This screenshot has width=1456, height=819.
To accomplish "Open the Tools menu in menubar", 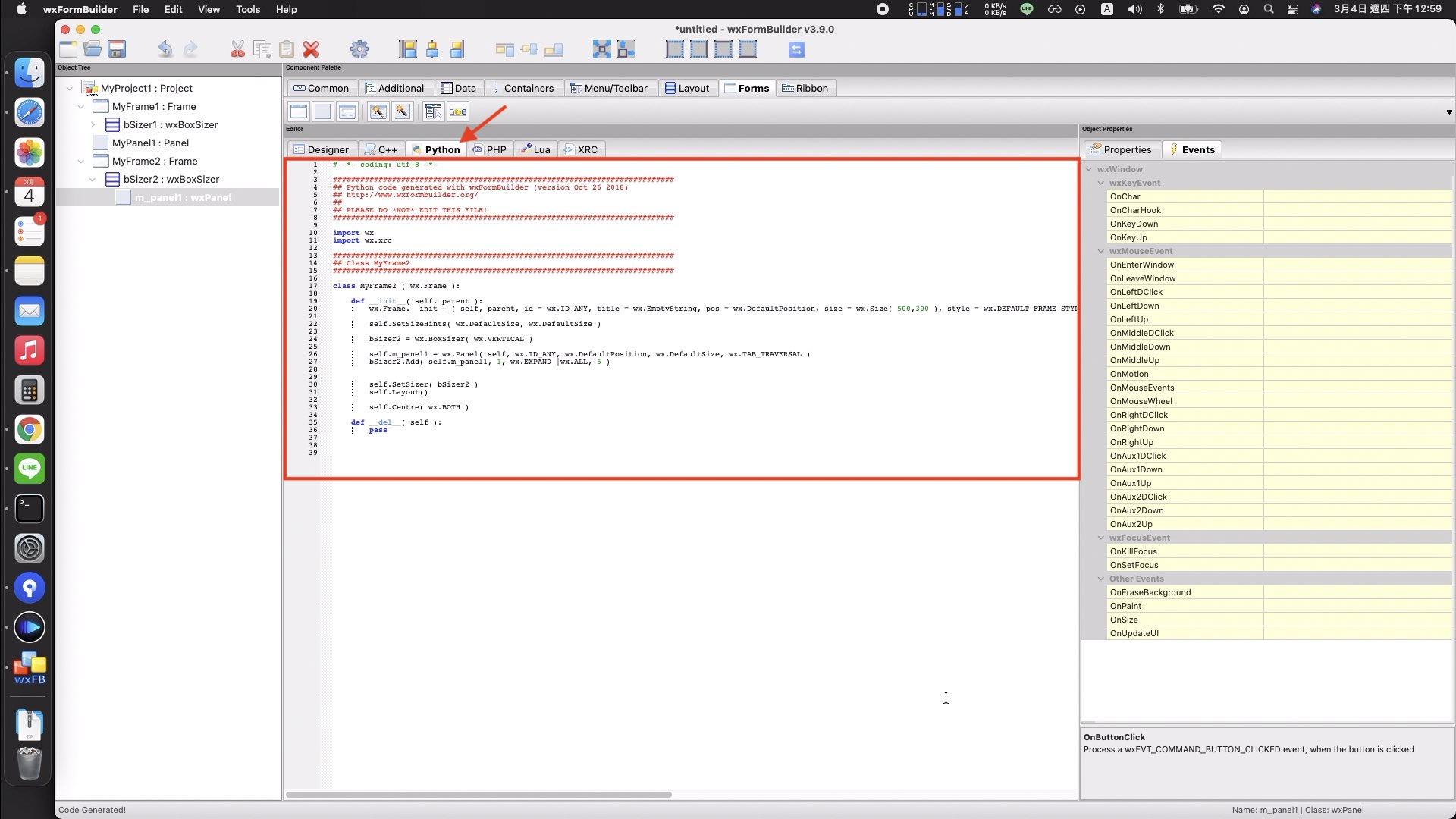I will point(248,9).
